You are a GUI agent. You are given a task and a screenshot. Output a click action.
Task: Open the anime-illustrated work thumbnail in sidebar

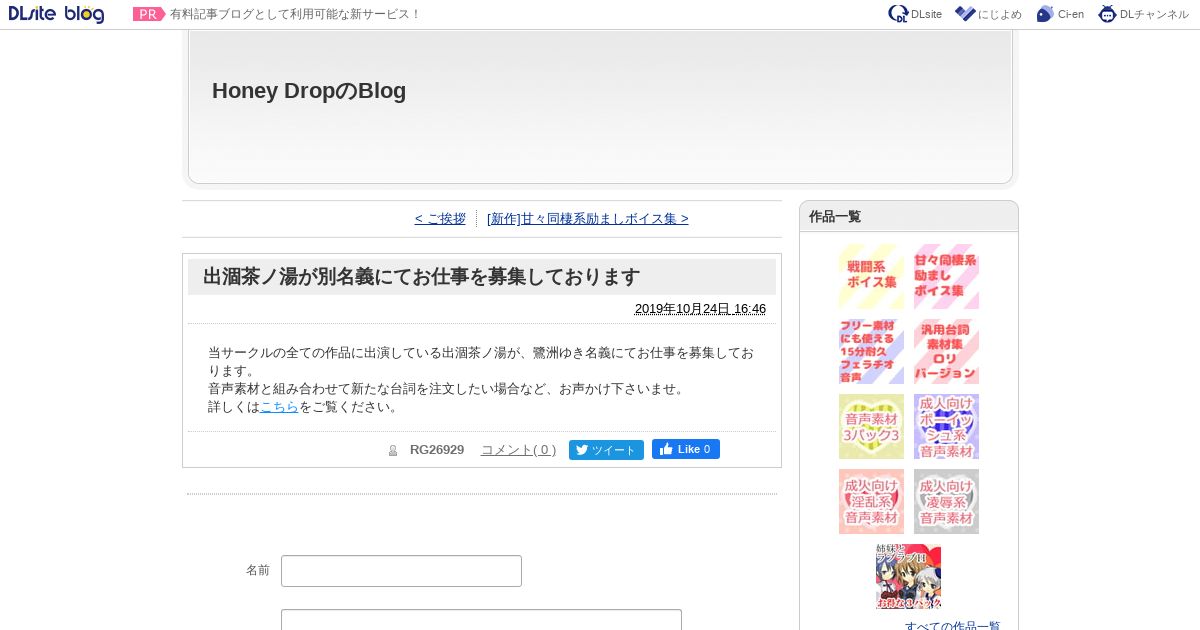point(908,577)
